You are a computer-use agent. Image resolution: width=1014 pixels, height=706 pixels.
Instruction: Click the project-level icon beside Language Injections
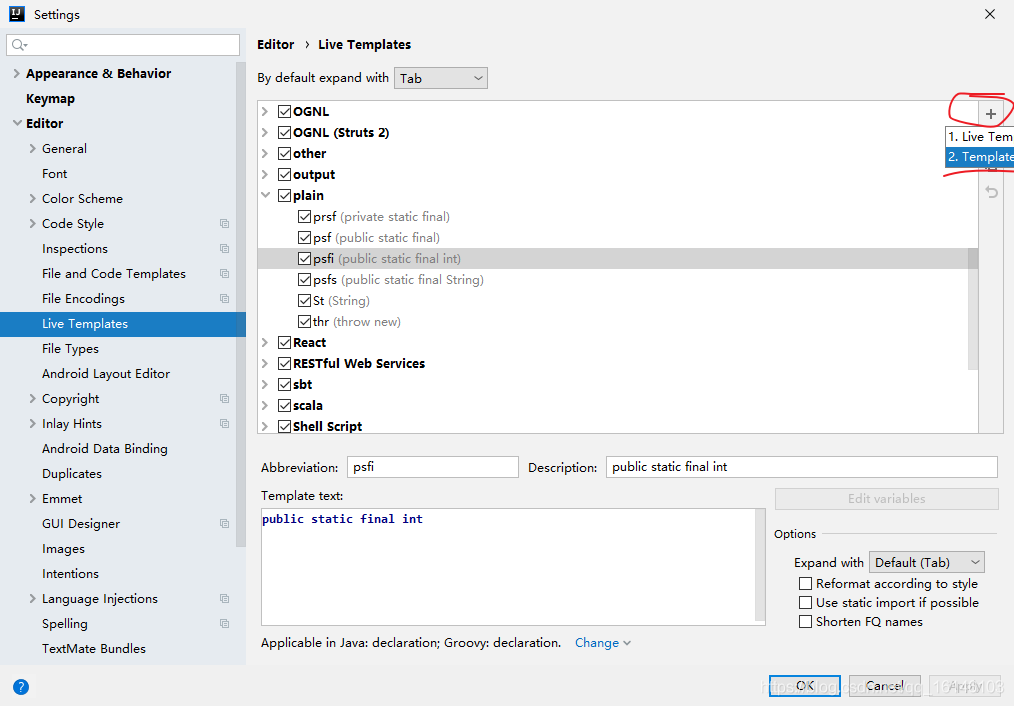click(224, 599)
